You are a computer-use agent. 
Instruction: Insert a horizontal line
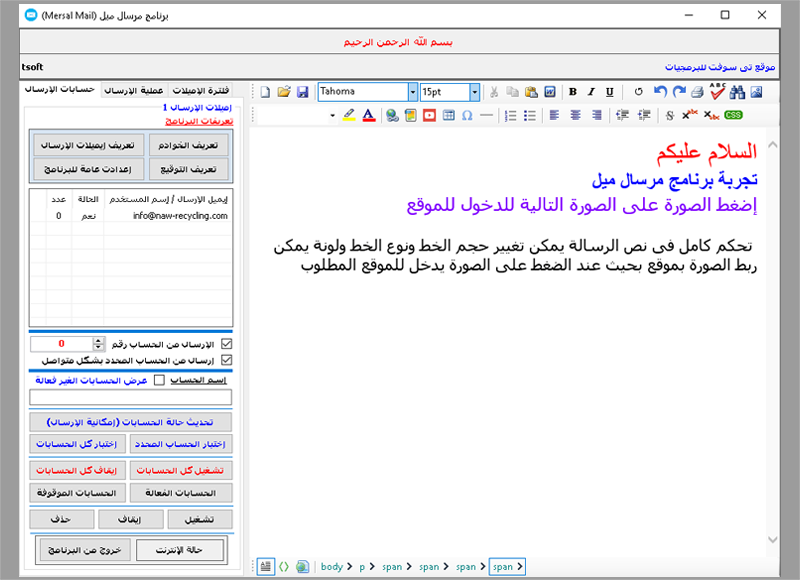coord(486,115)
